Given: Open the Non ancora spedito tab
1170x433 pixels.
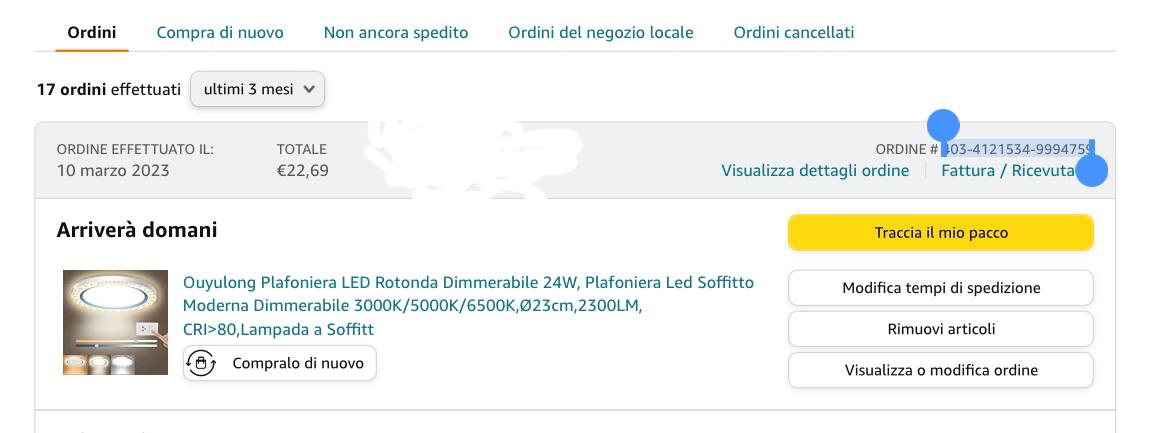Looking at the screenshot, I should tap(396, 32).
